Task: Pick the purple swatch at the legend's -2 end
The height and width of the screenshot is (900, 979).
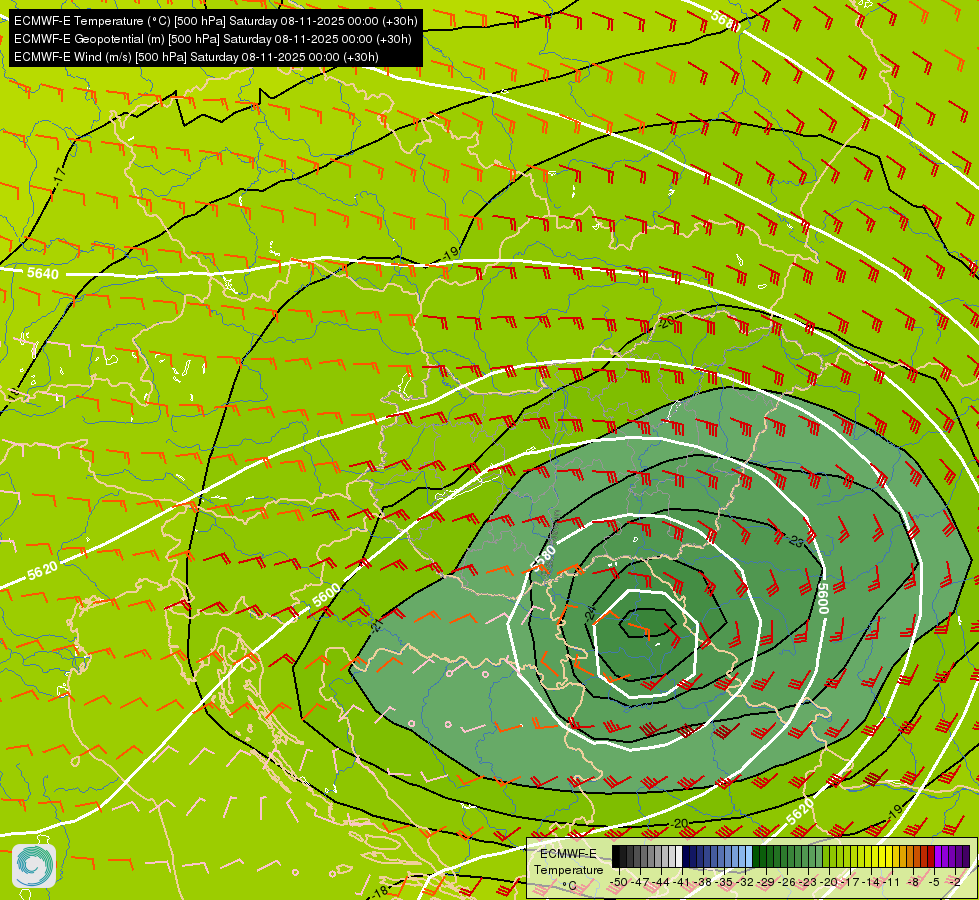Action: [x=967, y=856]
